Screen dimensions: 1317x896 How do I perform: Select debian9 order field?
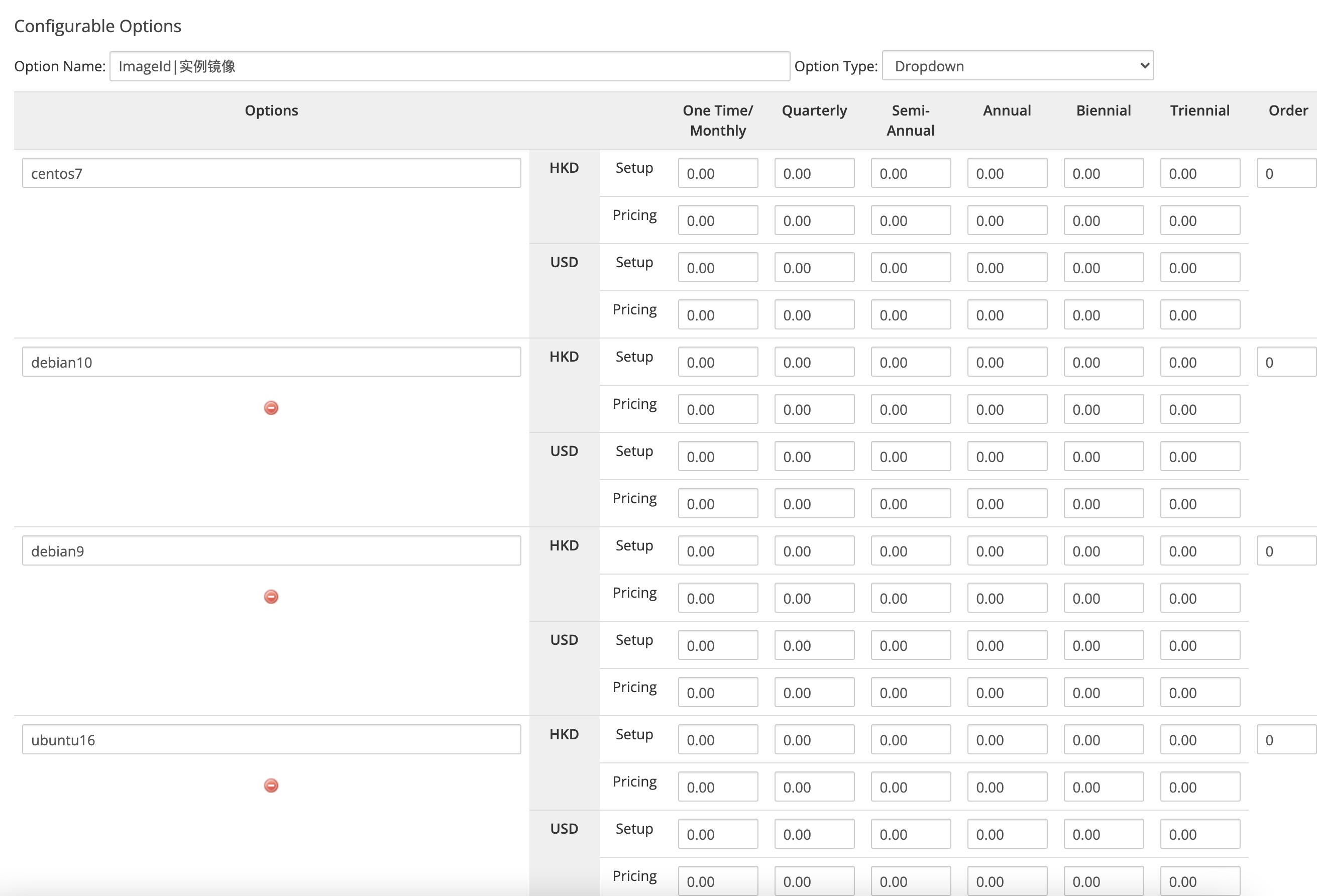pos(1286,550)
